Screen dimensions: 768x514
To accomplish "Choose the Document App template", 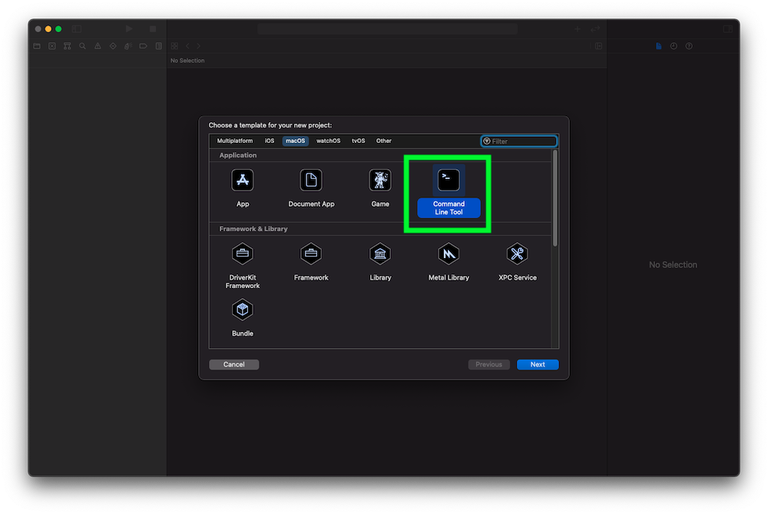I will 311,188.
